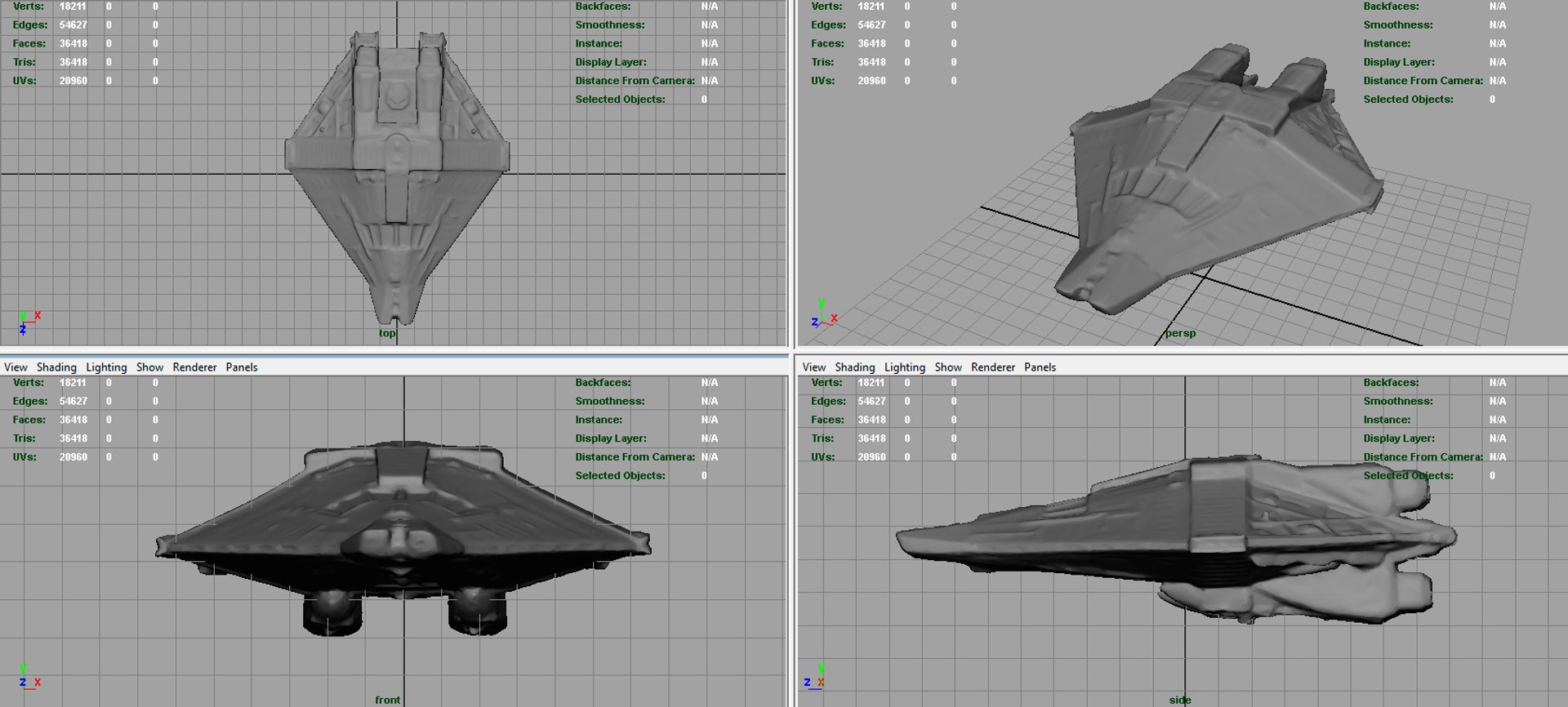The height and width of the screenshot is (707, 1568).
Task: Click the 'top' camera name label
Action: point(387,333)
